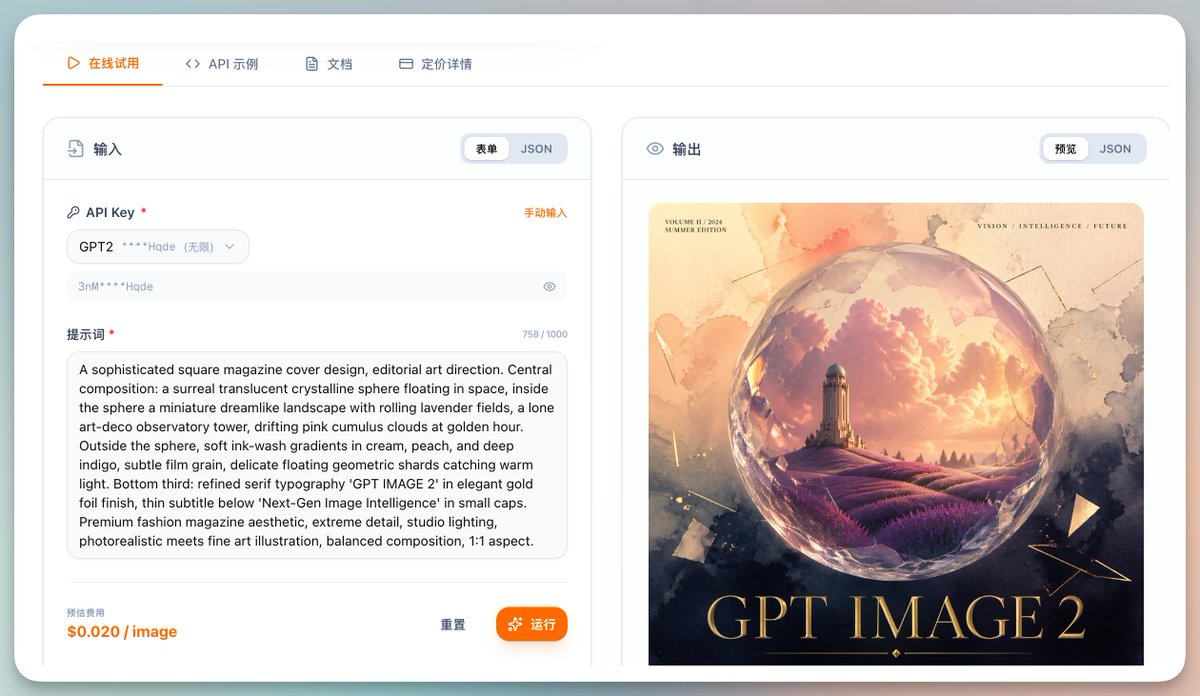
Task: Click the 手动输入 link
Action: coord(545,213)
